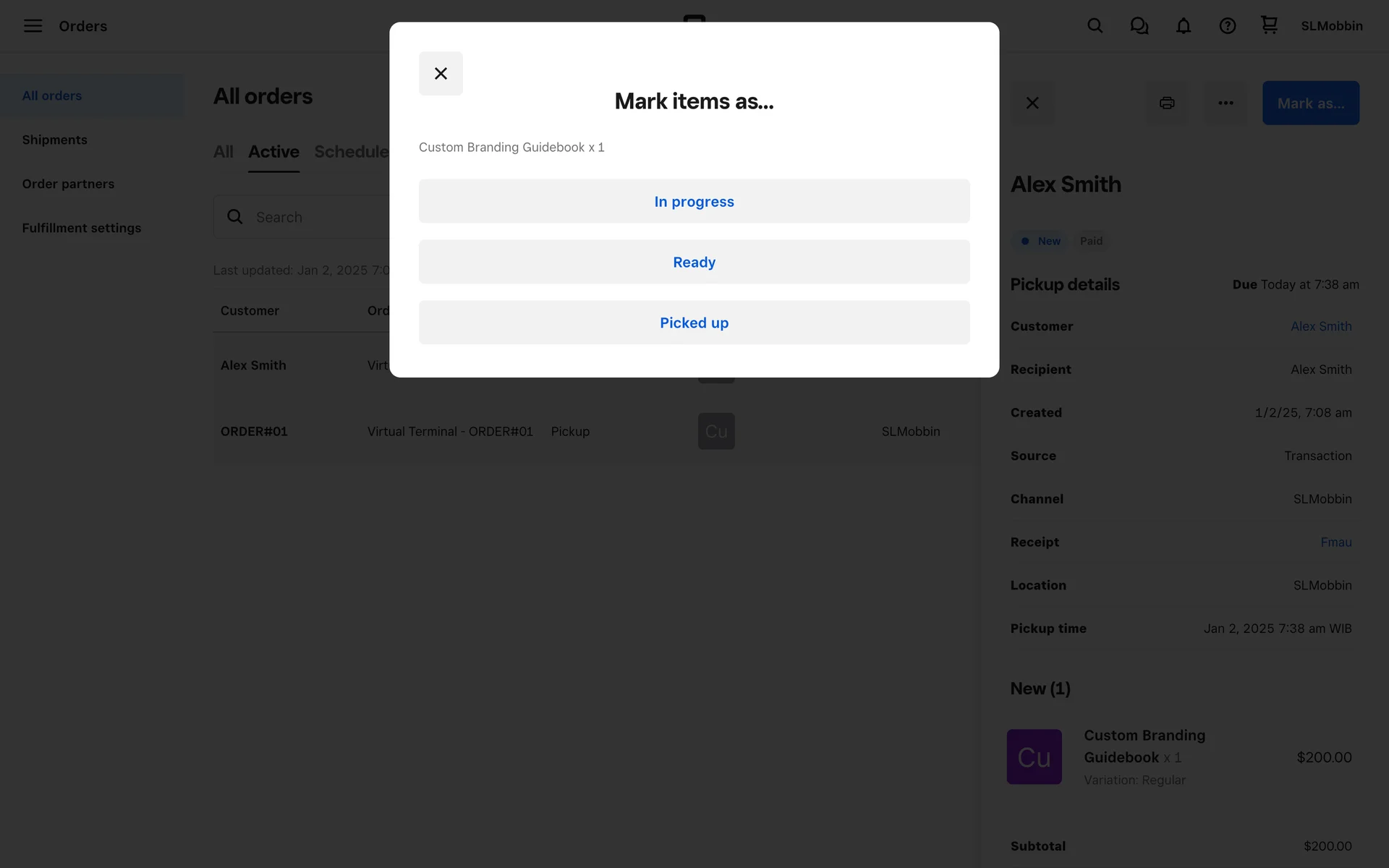1389x868 pixels.
Task: Mark item as Picked up
Action: tap(694, 323)
